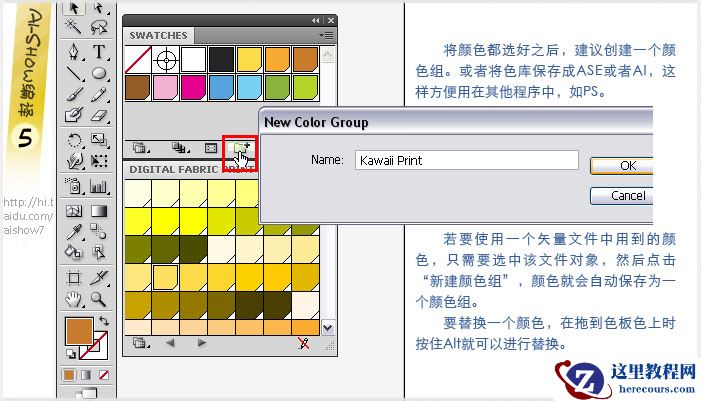Pick the lime green swatch in Swatches panel

coord(306,87)
